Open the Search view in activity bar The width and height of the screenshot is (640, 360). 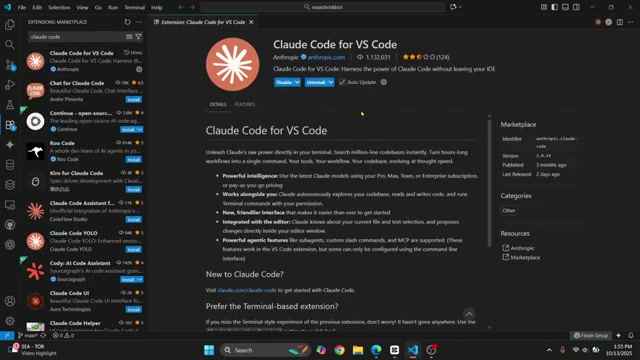pos(10,44)
